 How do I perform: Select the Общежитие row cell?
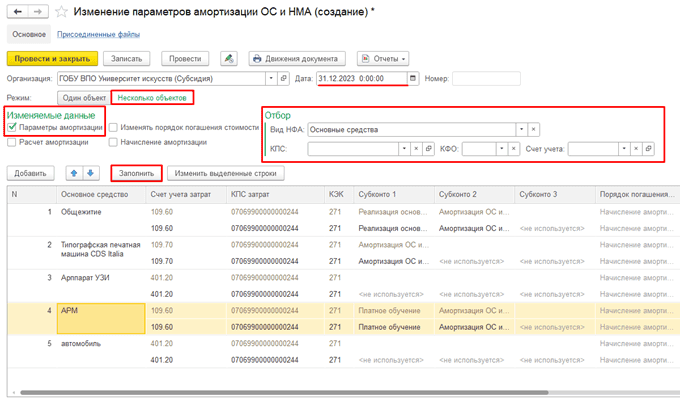click(101, 220)
